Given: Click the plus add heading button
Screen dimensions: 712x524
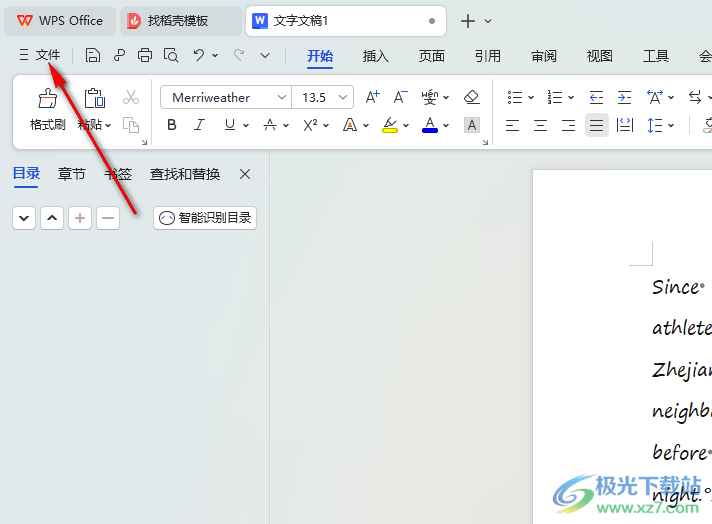Looking at the screenshot, I should 80,218.
